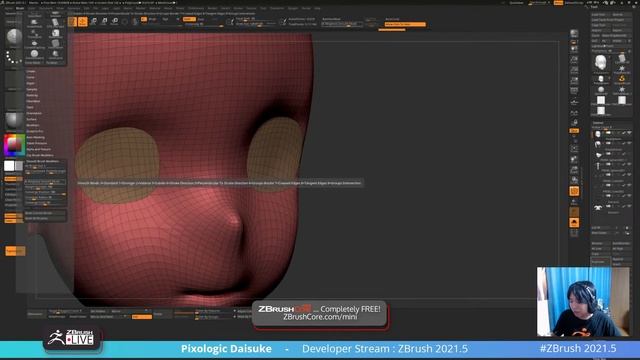Switch to the Move transform tool
This screenshot has width=640, height=360.
pos(93,22)
